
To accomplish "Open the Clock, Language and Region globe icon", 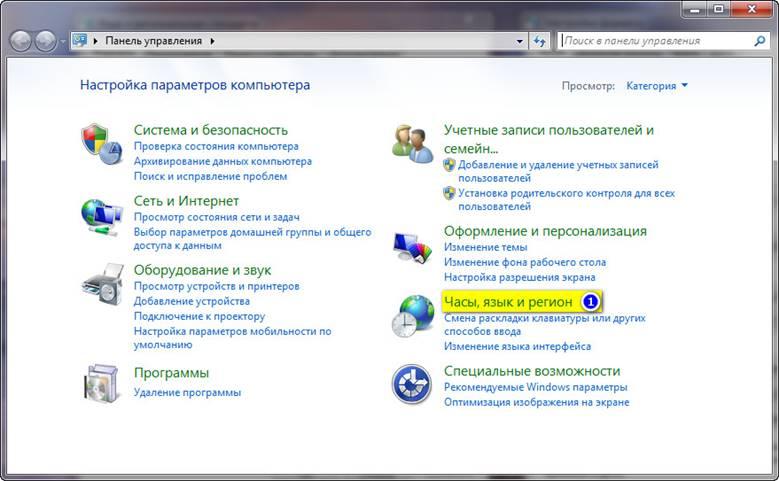I will click(x=413, y=316).
